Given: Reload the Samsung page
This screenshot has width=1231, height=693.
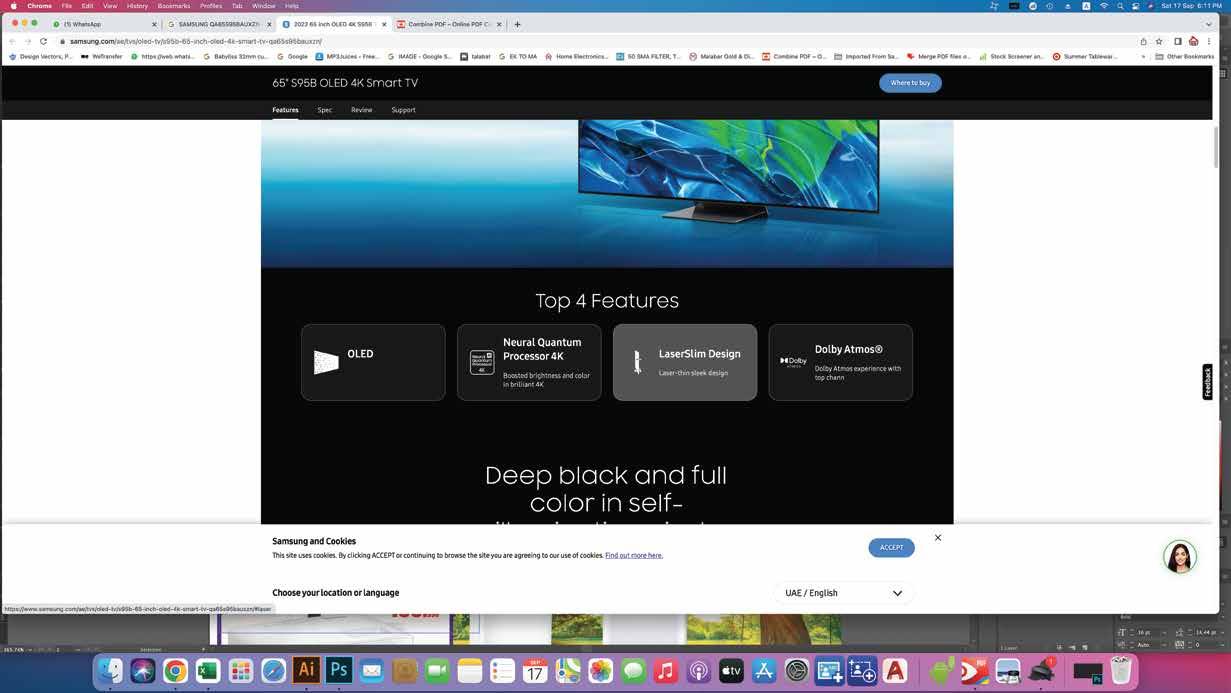Looking at the screenshot, I should 43,41.
